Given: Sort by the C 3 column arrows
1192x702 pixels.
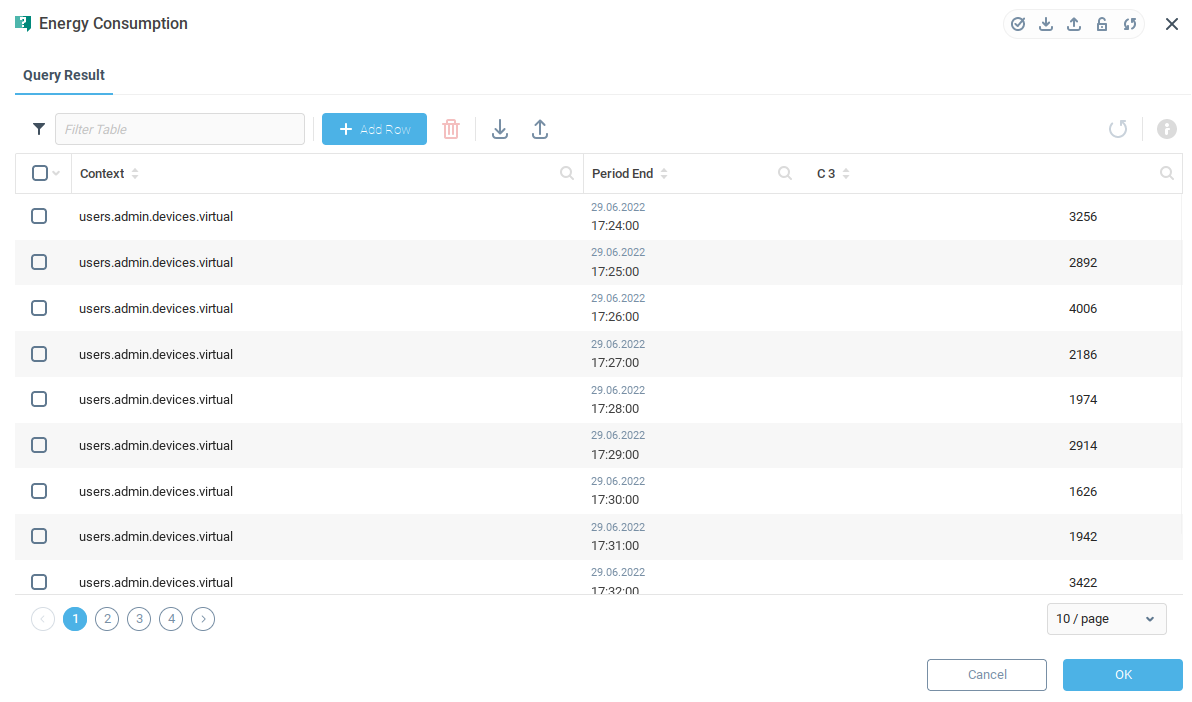Looking at the screenshot, I should coord(846,174).
